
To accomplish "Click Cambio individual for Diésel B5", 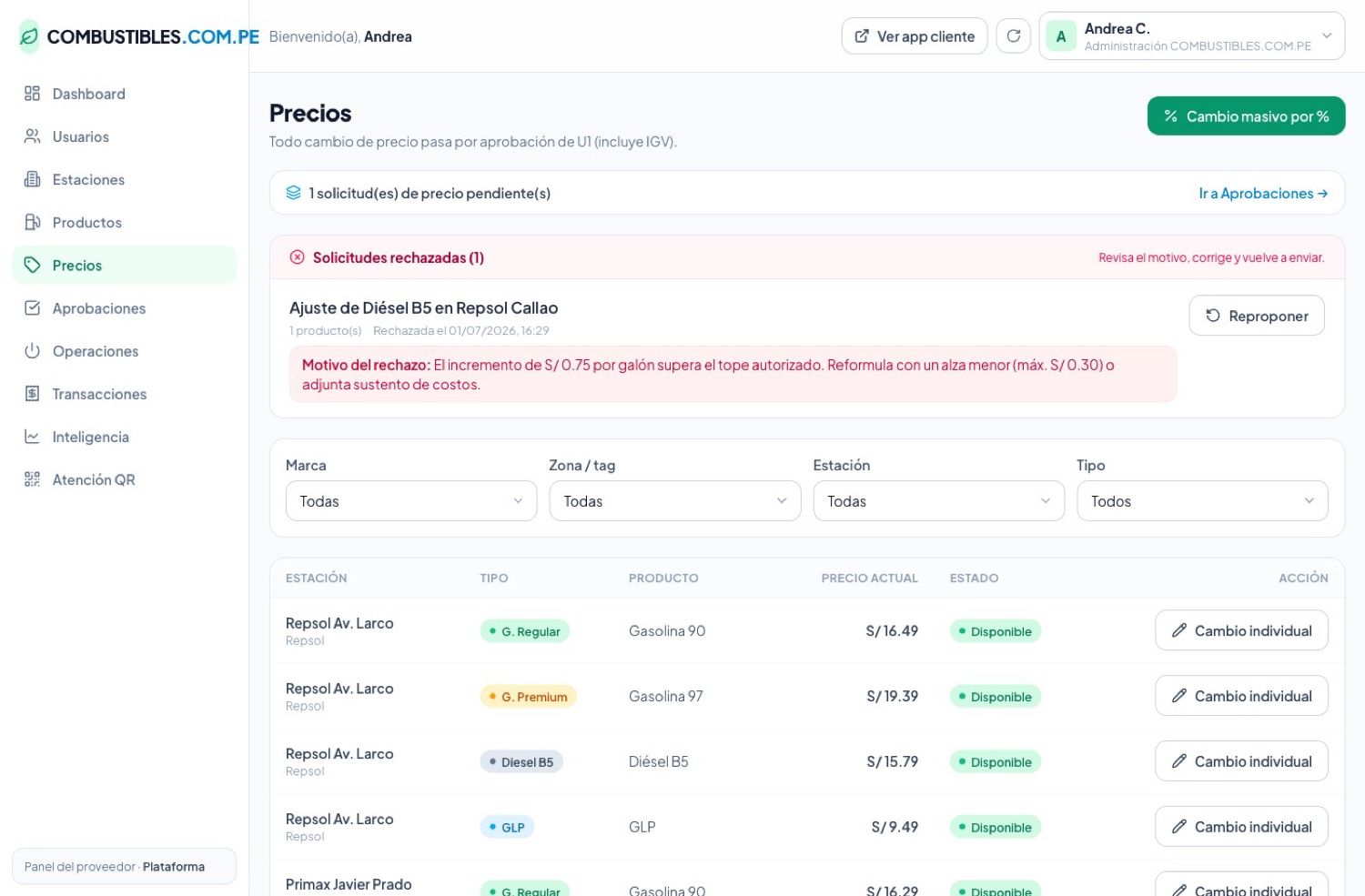I will tap(1241, 761).
